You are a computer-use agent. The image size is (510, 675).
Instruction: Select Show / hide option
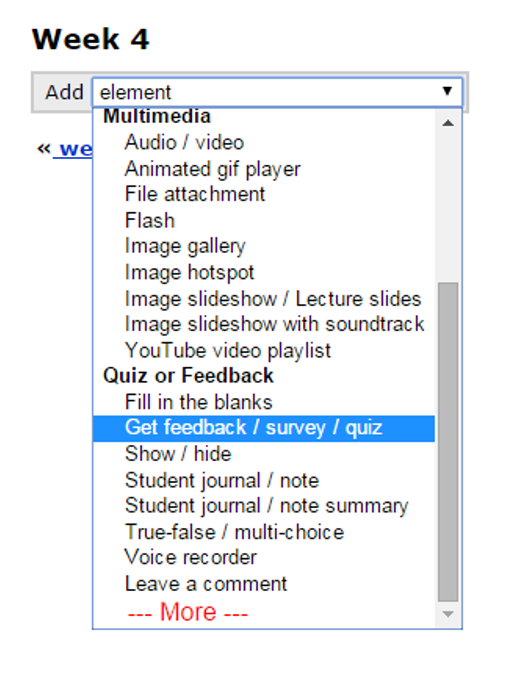pyautogui.click(x=264, y=454)
